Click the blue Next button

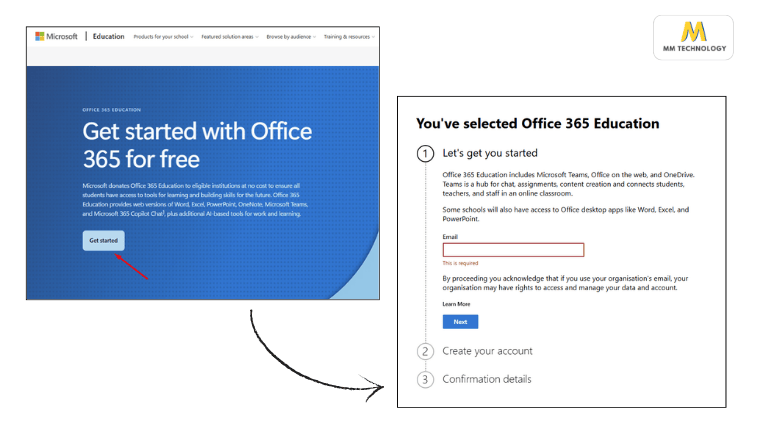460,322
